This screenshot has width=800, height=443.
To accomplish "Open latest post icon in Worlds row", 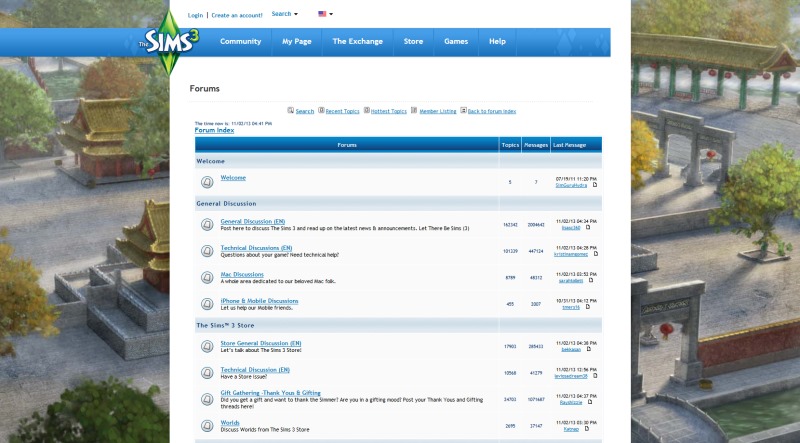I will 586,429.
